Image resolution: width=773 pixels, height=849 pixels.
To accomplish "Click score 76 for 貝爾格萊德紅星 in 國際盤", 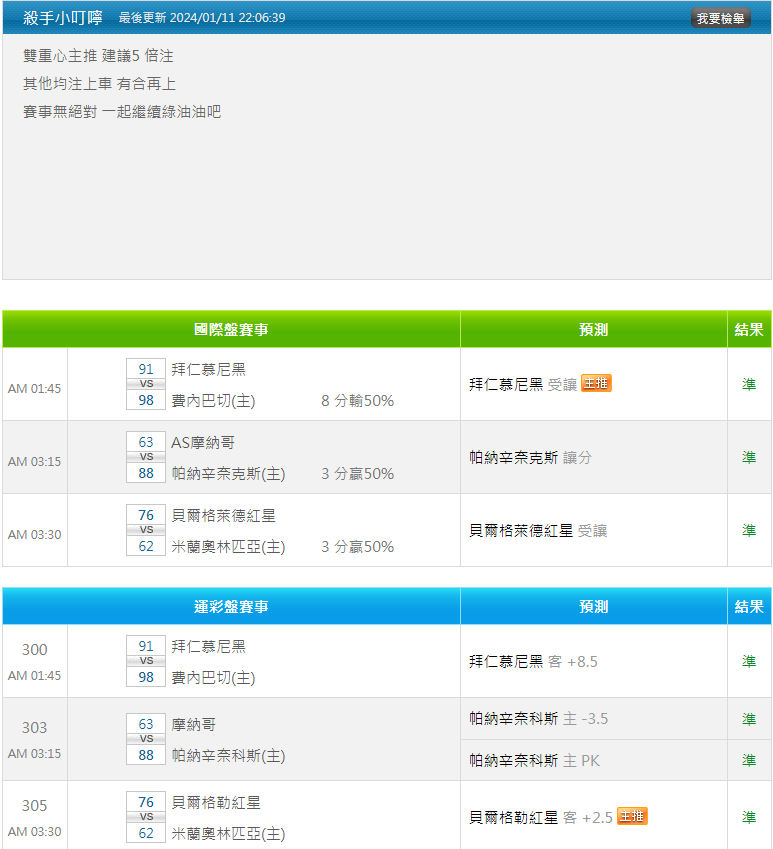I will click(x=146, y=515).
